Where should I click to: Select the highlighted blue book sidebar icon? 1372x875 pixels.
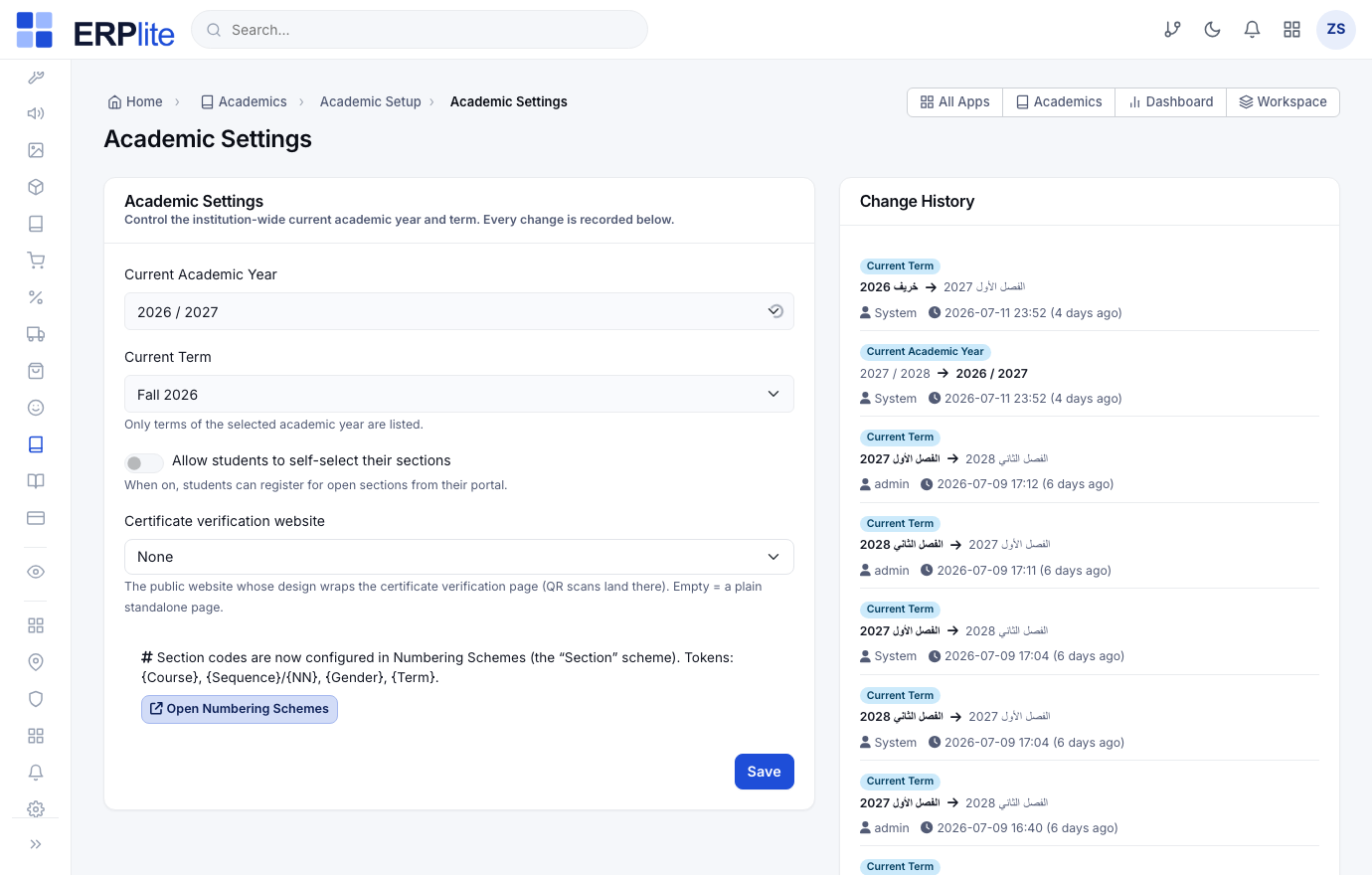(36, 444)
